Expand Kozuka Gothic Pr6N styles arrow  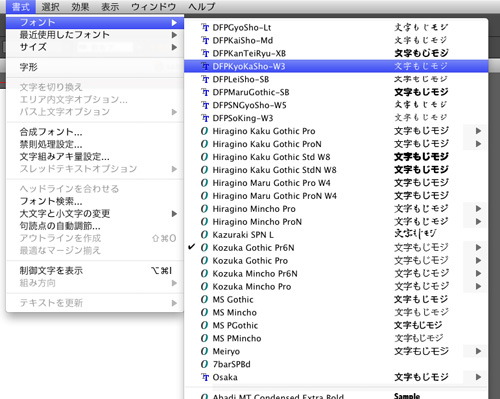(478, 248)
